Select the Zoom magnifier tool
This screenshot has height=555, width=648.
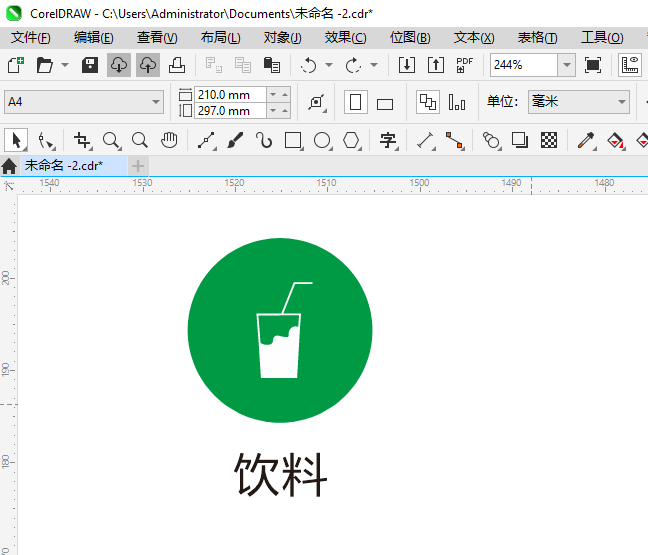(x=111, y=141)
